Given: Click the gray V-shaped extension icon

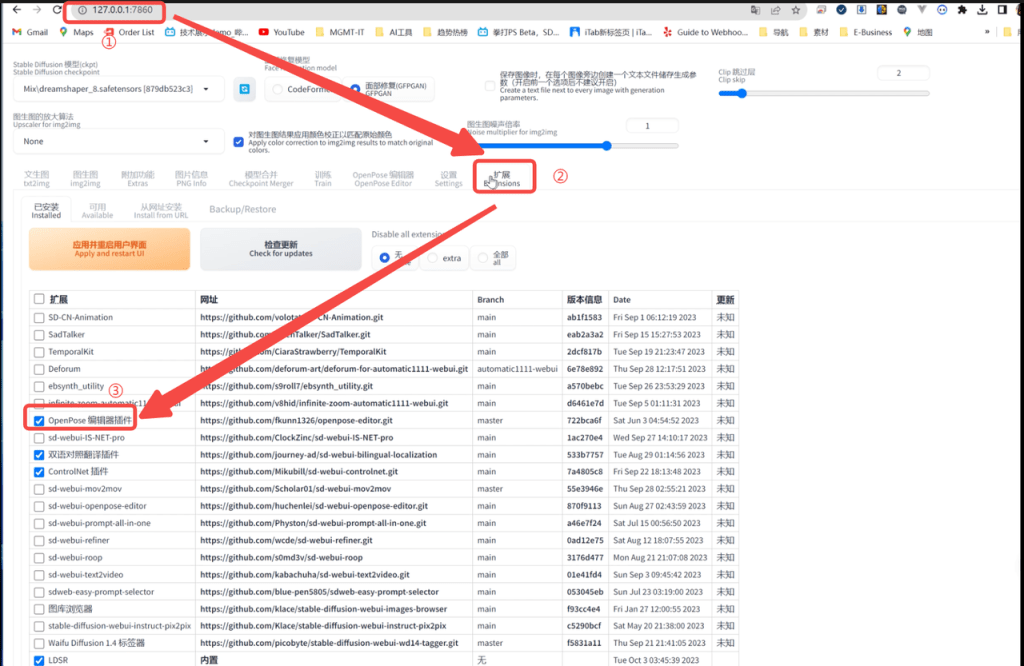Looking at the screenshot, I should tap(921, 10).
